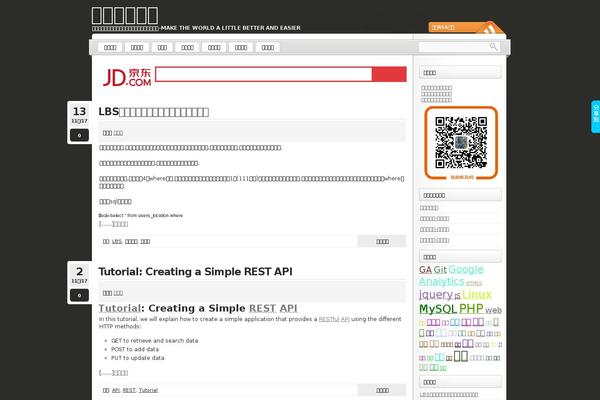Click the read-more button of the LBS post
600x400 pixels.
(x=382, y=241)
